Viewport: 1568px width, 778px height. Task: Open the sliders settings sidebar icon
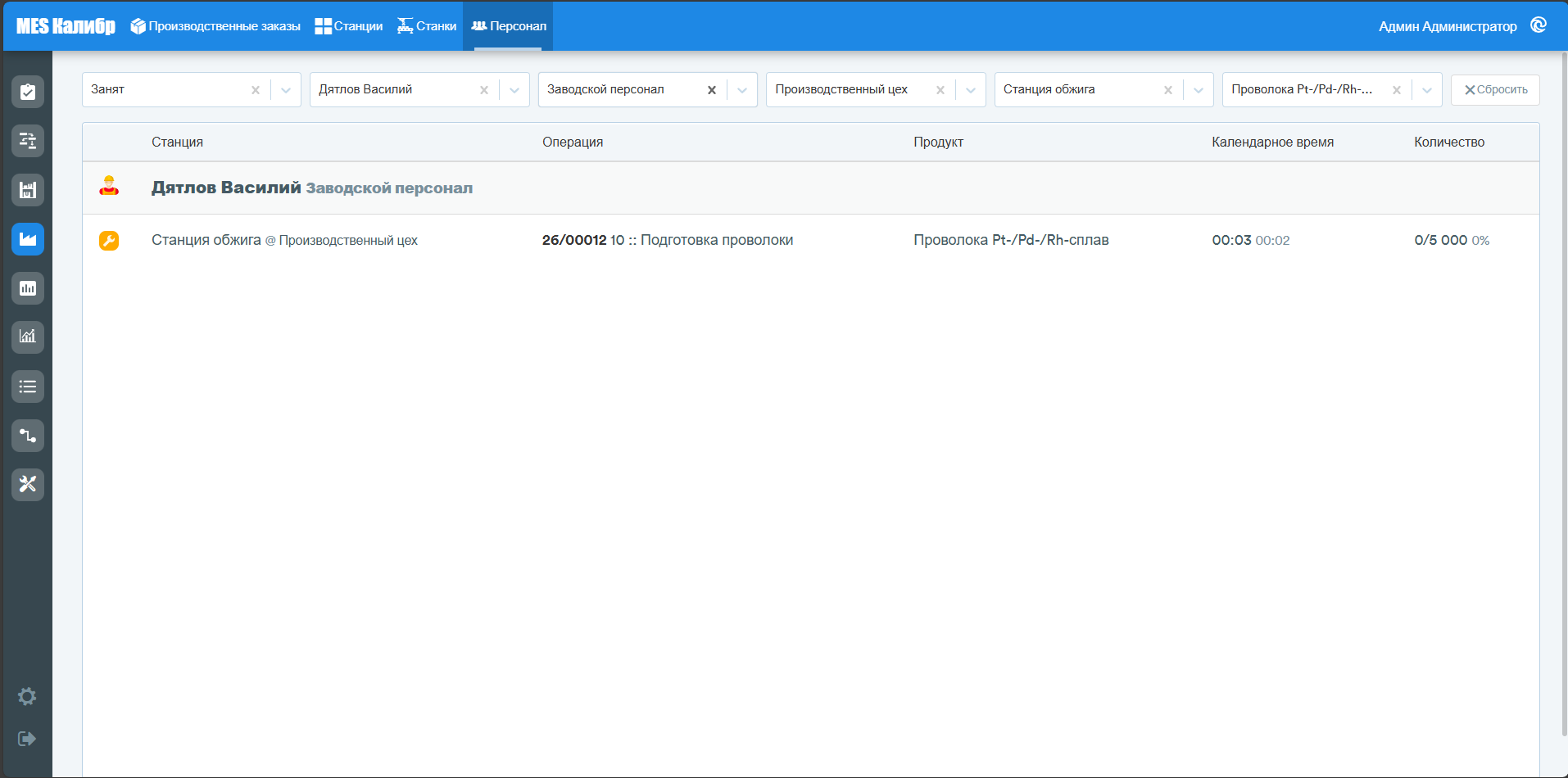(x=28, y=141)
